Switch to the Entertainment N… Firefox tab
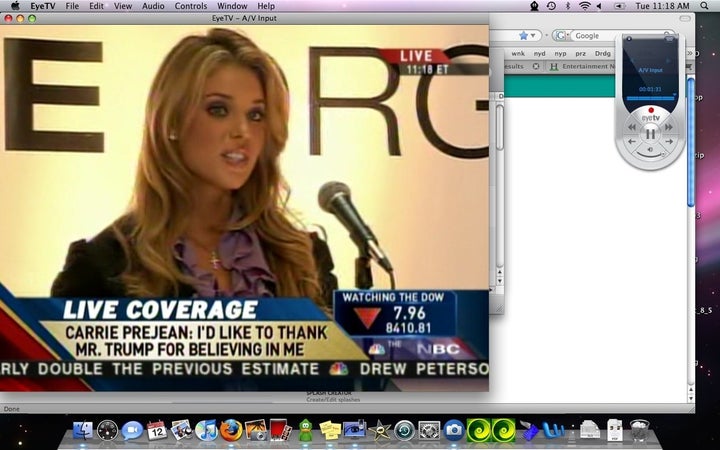Viewport: 720px width, 450px height. point(582,67)
